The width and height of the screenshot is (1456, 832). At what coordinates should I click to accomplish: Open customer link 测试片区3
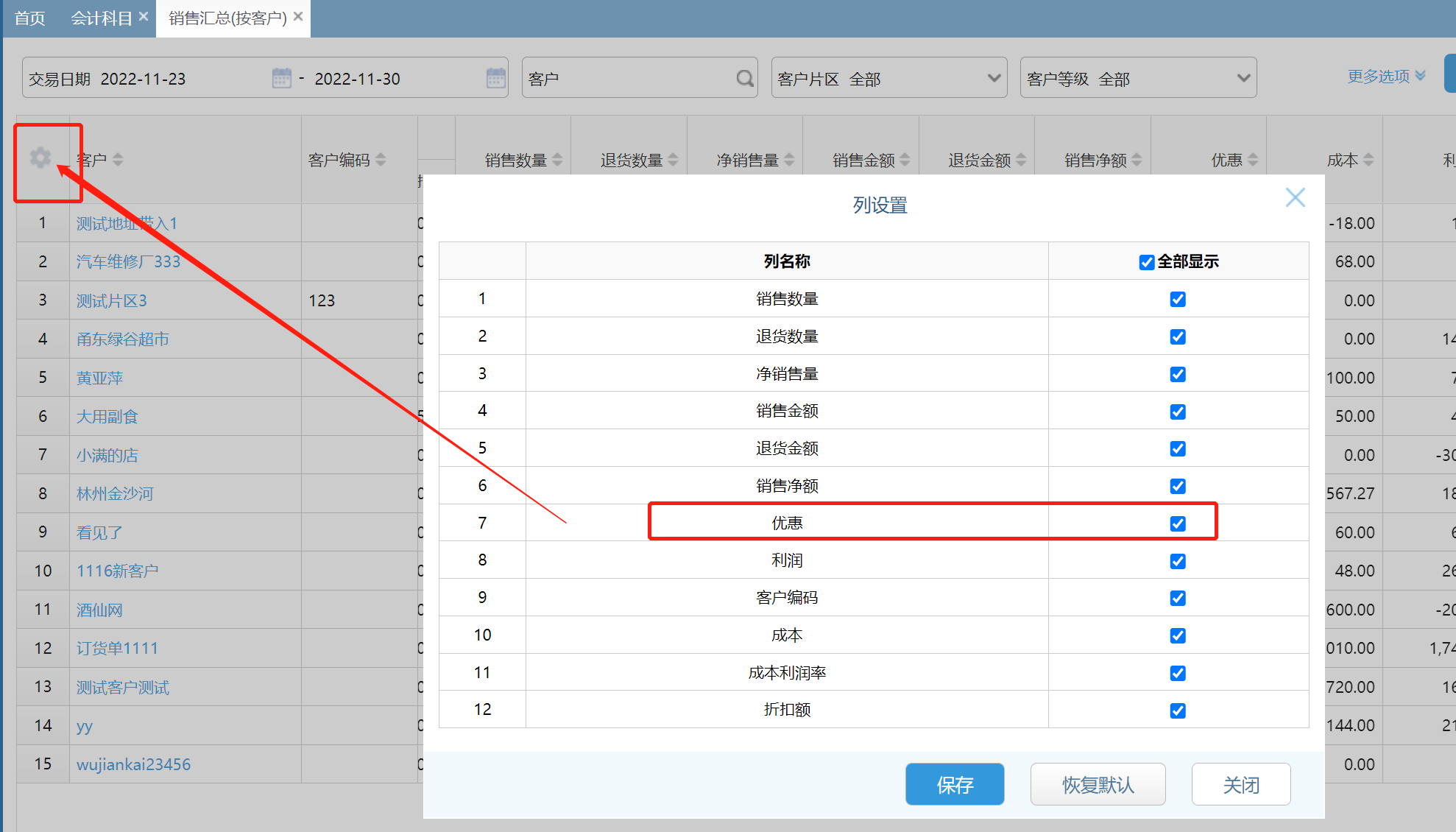[112, 300]
